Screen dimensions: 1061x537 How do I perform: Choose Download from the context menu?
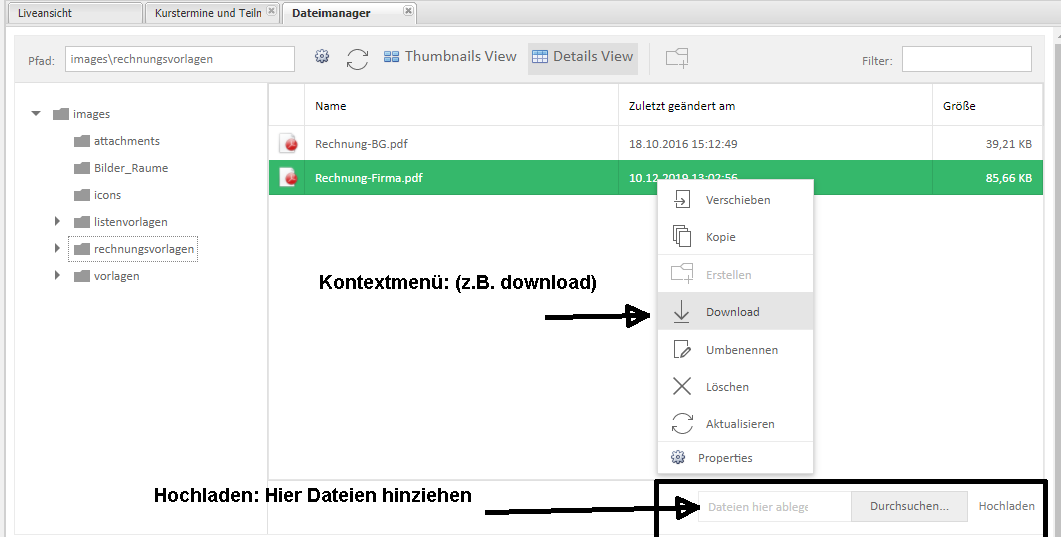[733, 312]
